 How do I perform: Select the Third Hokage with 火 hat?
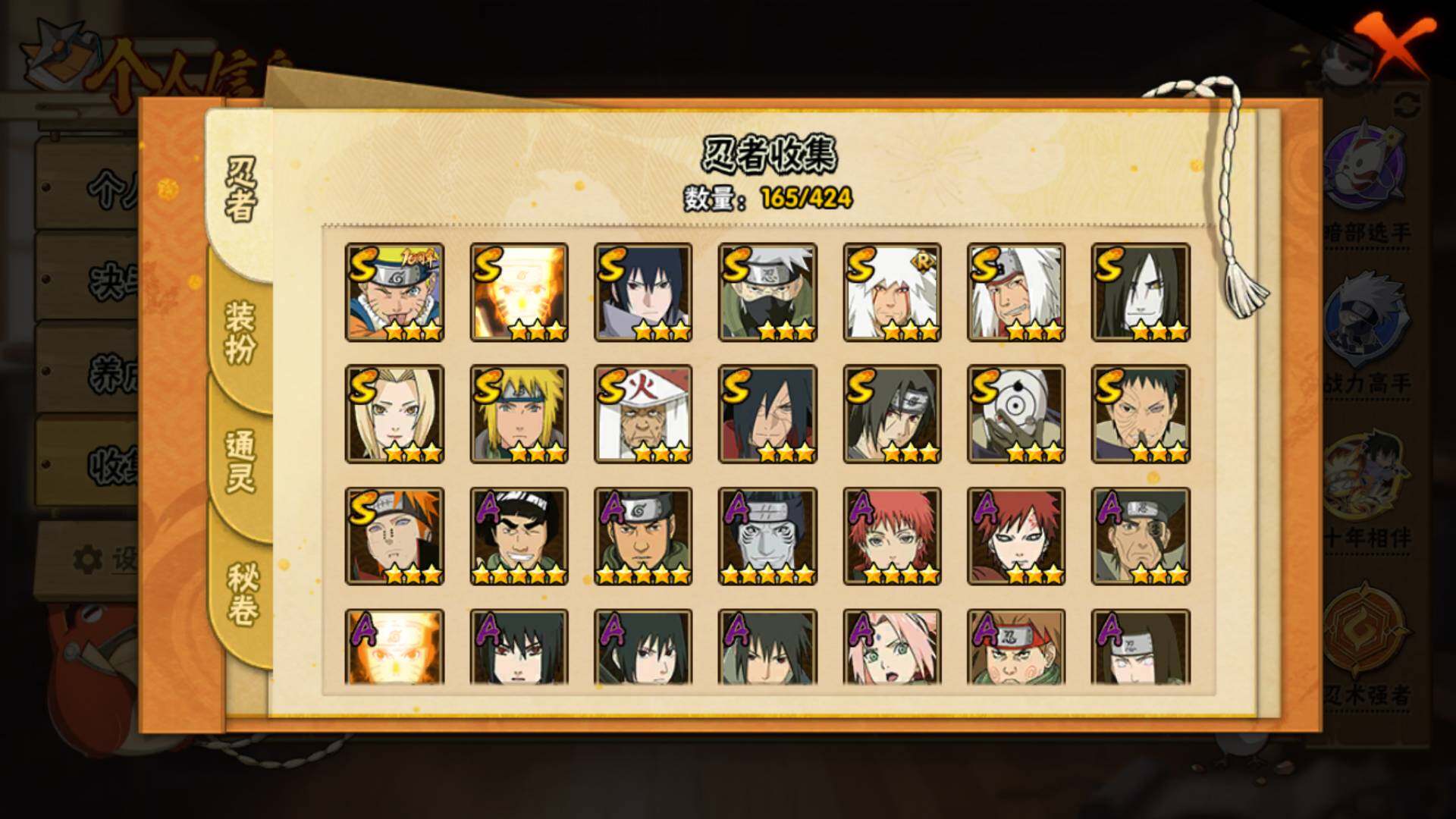643,414
